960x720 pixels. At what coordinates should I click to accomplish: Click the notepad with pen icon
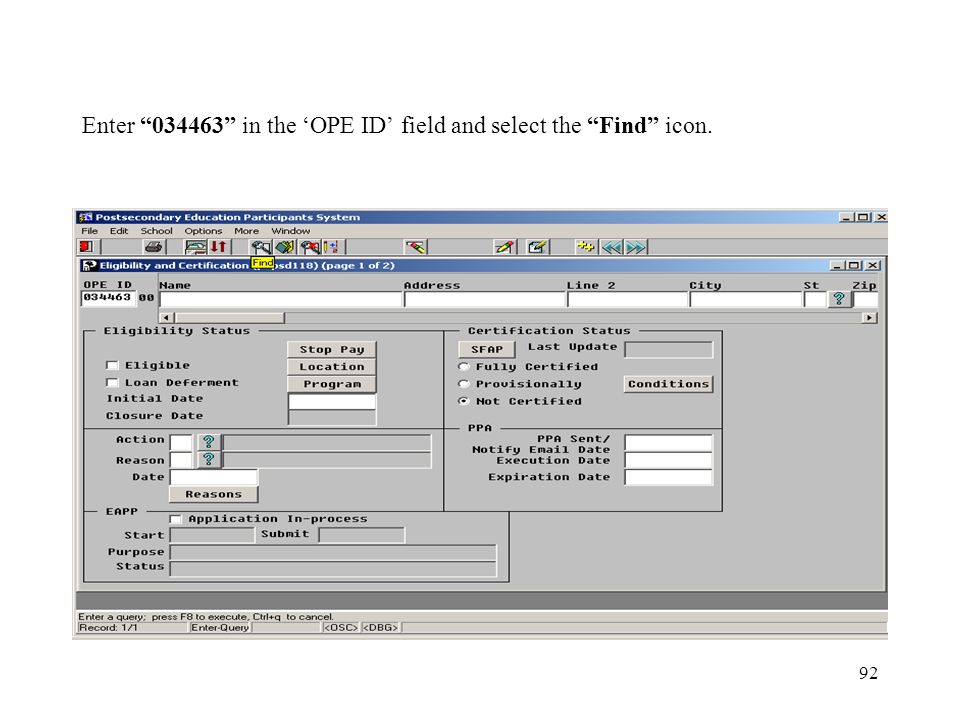(x=537, y=247)
